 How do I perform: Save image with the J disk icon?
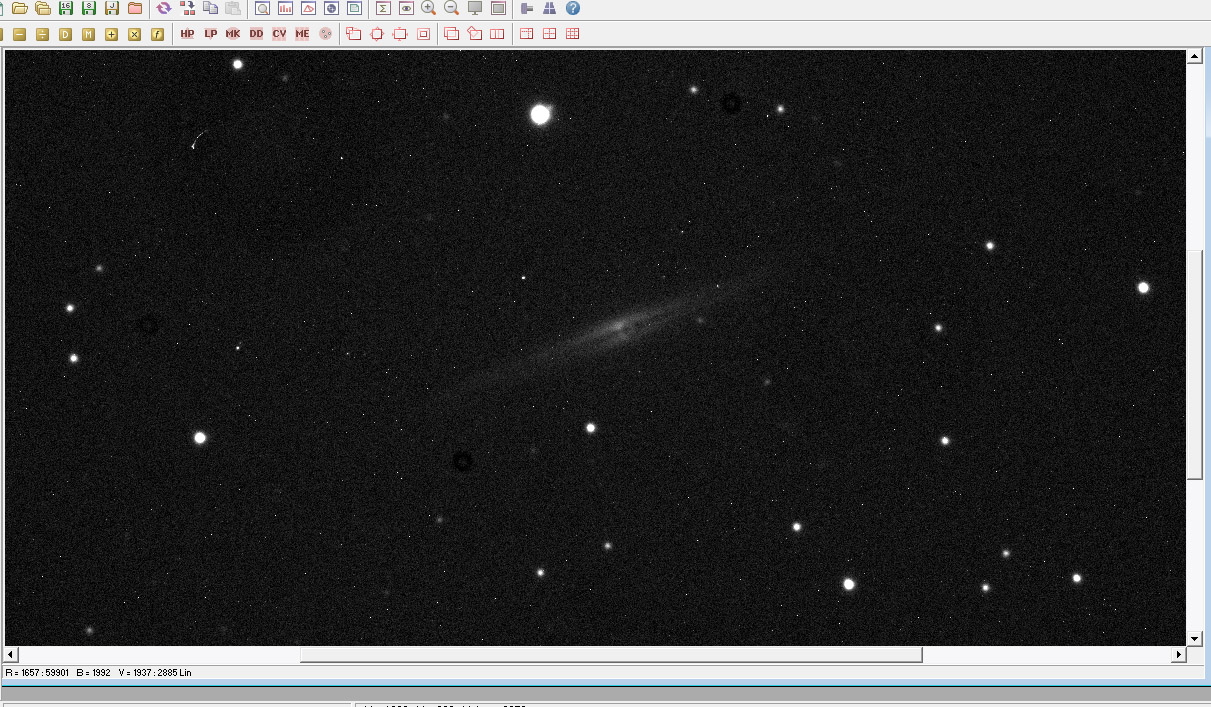point(112,8)
